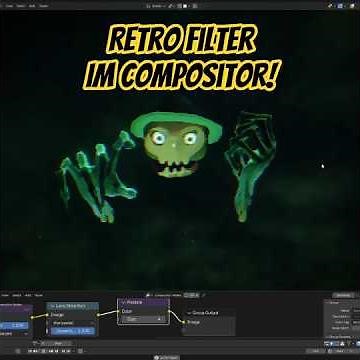The width and height of the screenshot is (360, 360).
Task: Click the value field inside the Pixelate node
Action: (143, 319)
